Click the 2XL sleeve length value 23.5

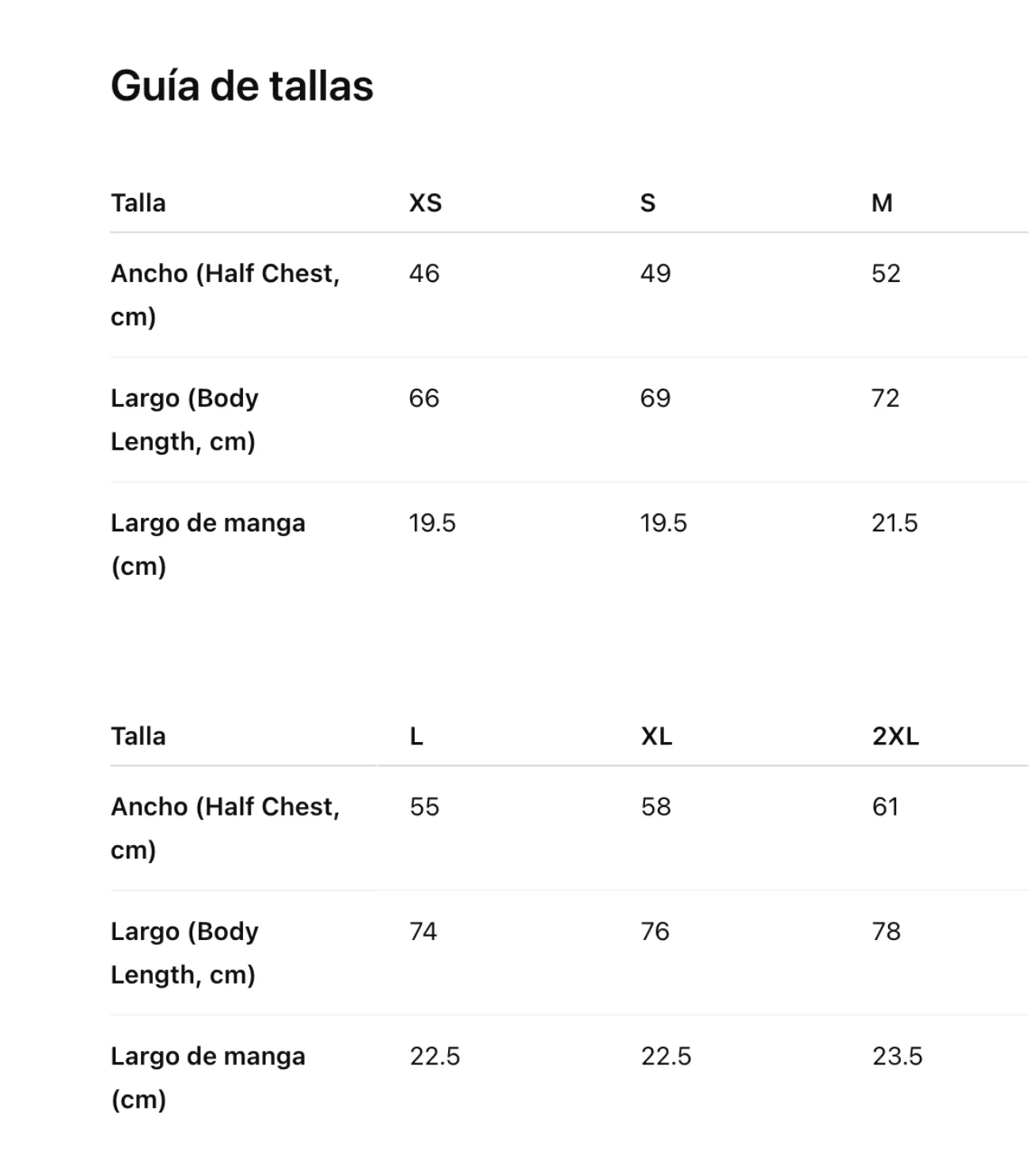(x=898, y=1056)
